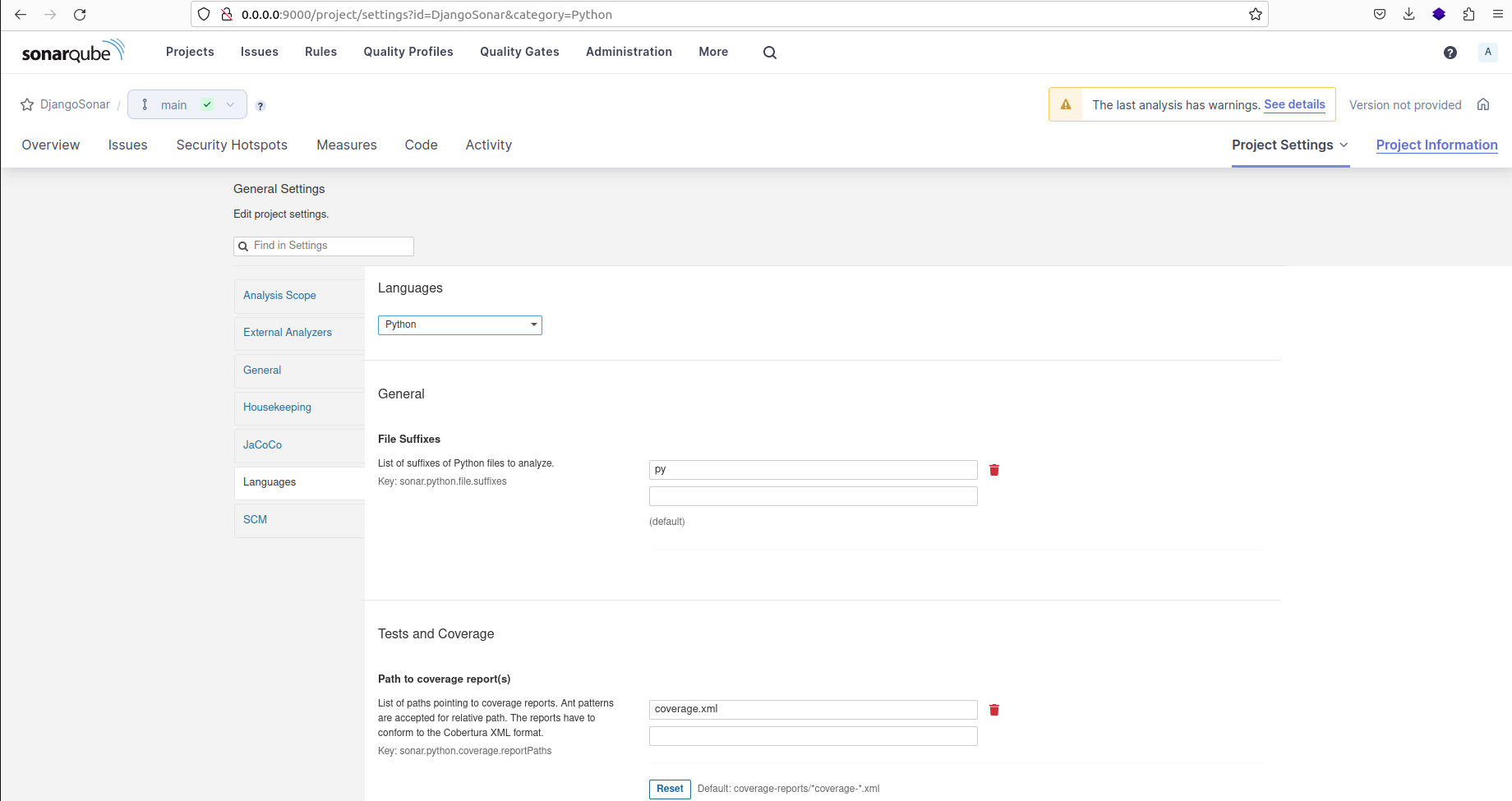Reset the coverage report paths
The height and width of the screenshot is (801, 1512).
pos(670,789)
